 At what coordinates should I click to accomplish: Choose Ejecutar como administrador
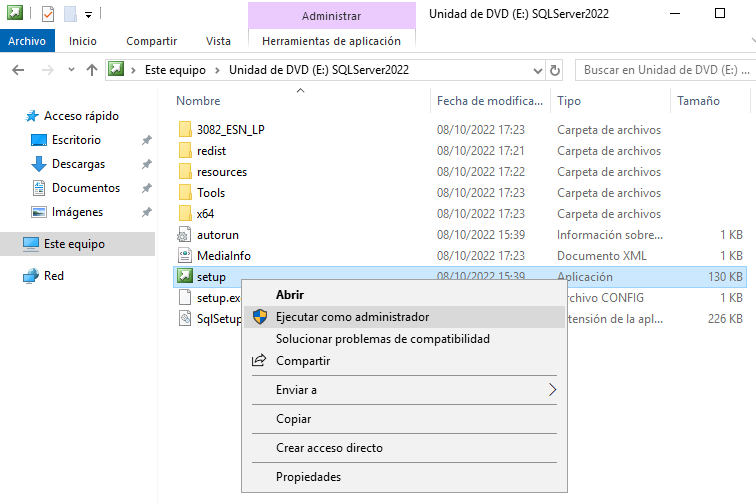tap(404, 317)
